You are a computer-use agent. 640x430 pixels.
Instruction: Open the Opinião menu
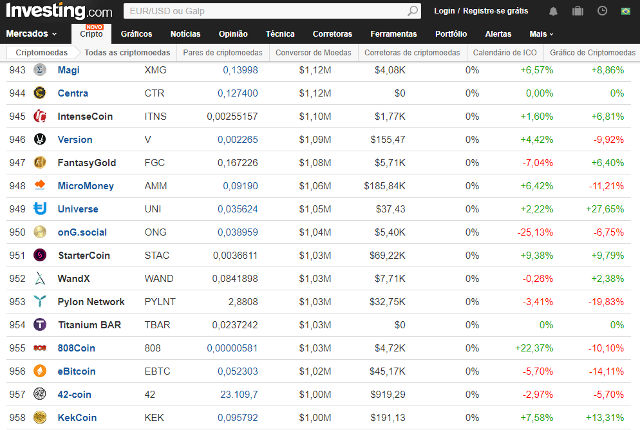pos(233,34)
